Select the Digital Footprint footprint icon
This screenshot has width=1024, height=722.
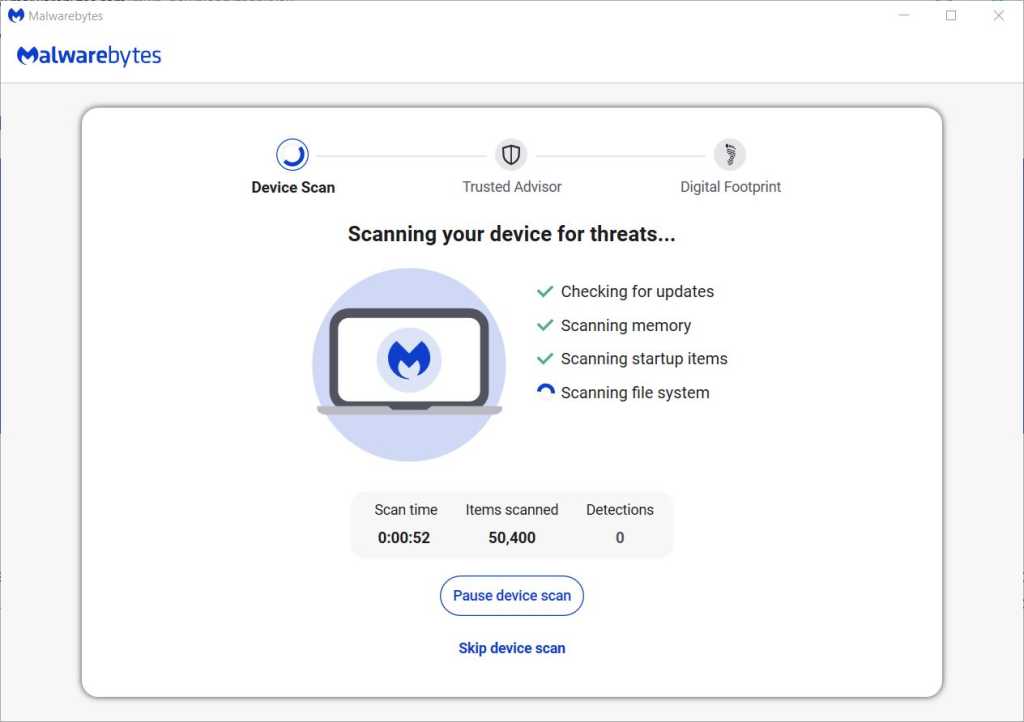pyautogui.click(x=730, y=155)
